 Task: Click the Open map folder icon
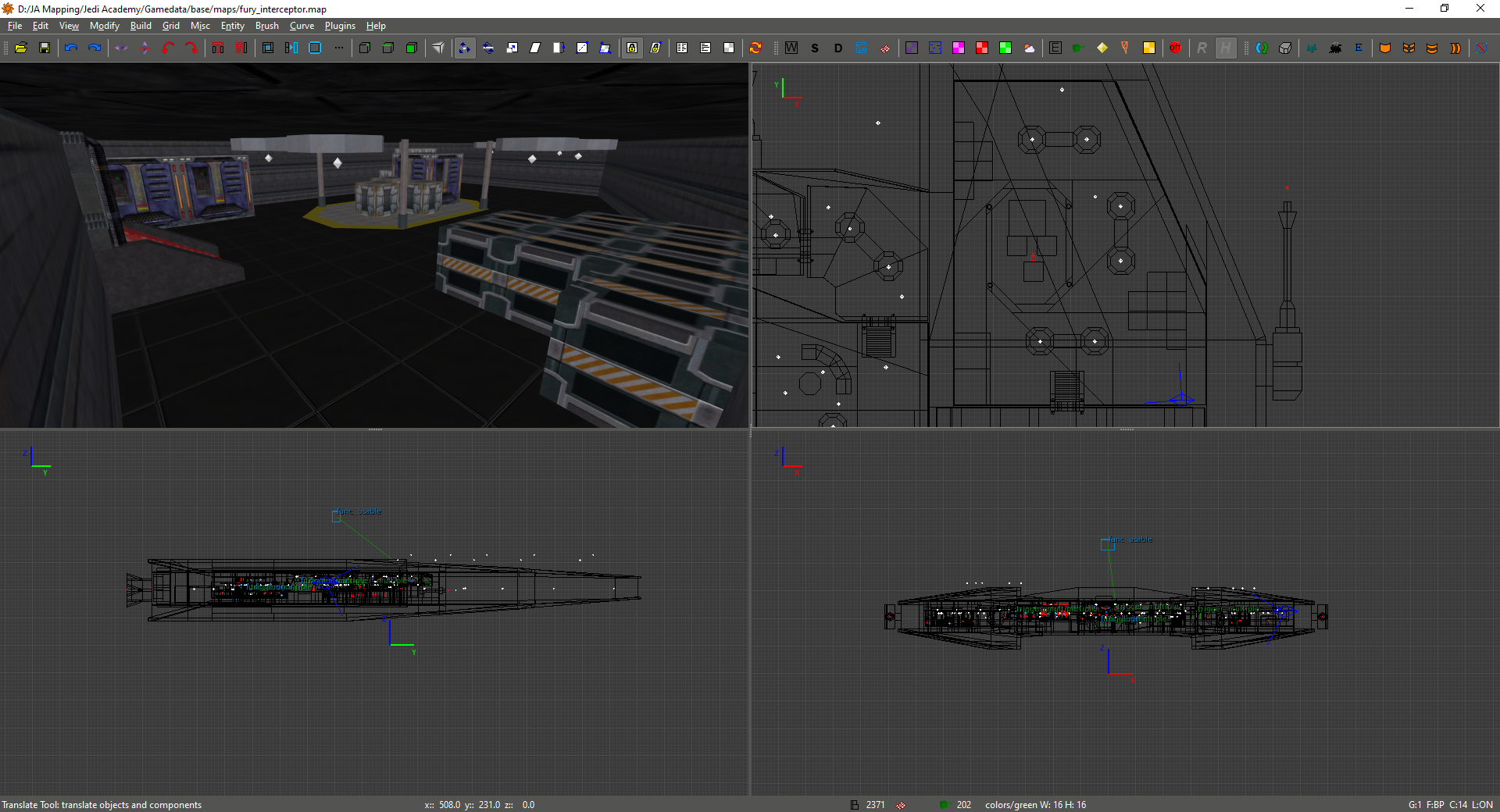(21, 48)
